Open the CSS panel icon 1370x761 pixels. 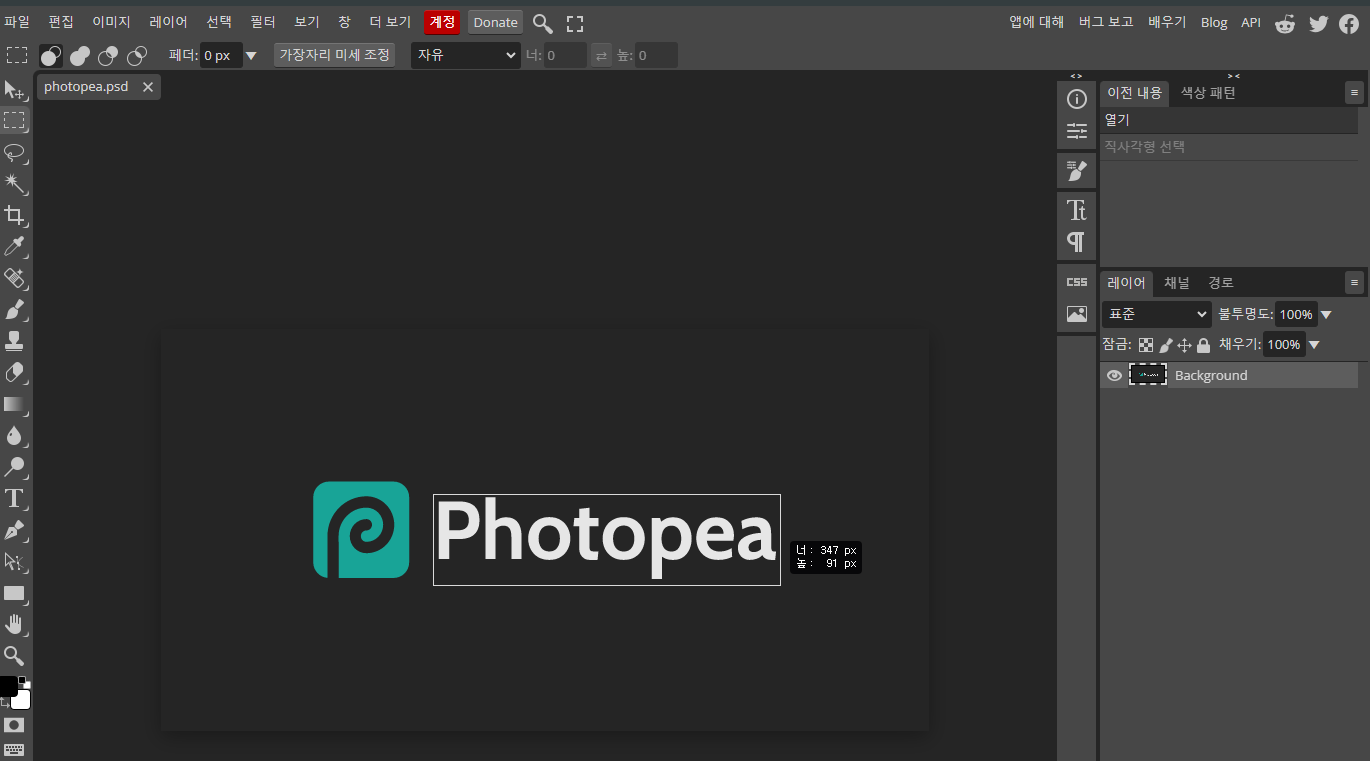pos(1077,282)
